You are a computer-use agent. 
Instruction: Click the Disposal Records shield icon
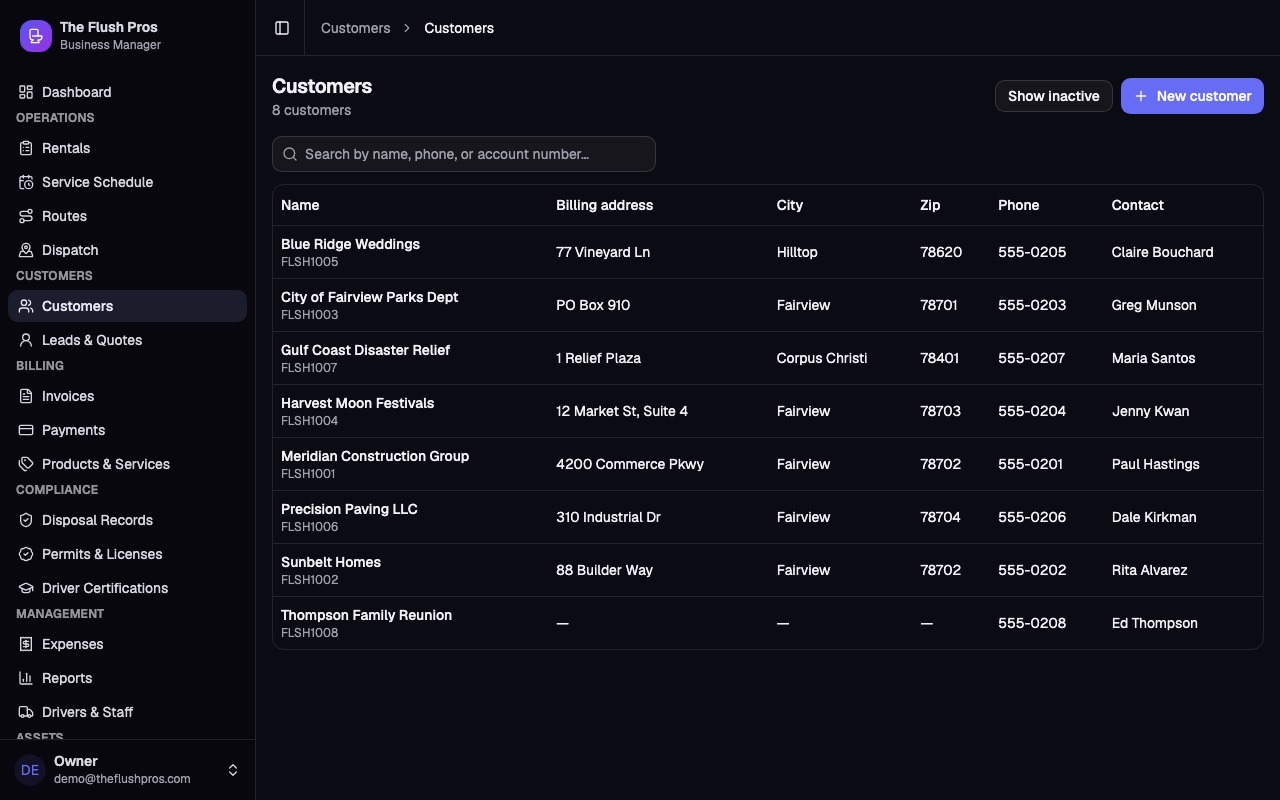pyautogui.click(x=26, y=520)
